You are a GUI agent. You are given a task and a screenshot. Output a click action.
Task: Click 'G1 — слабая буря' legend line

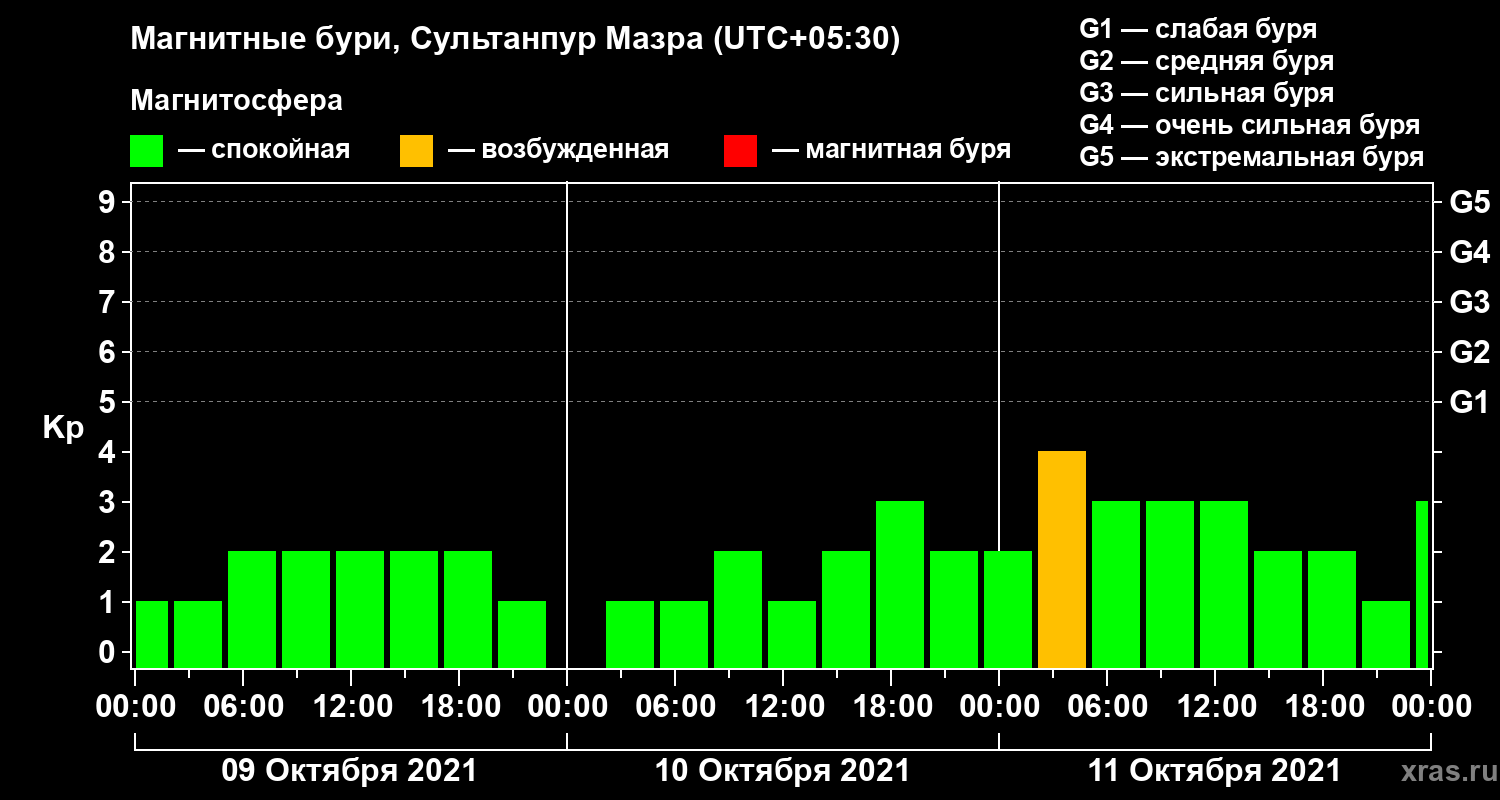click(1198, 29)
